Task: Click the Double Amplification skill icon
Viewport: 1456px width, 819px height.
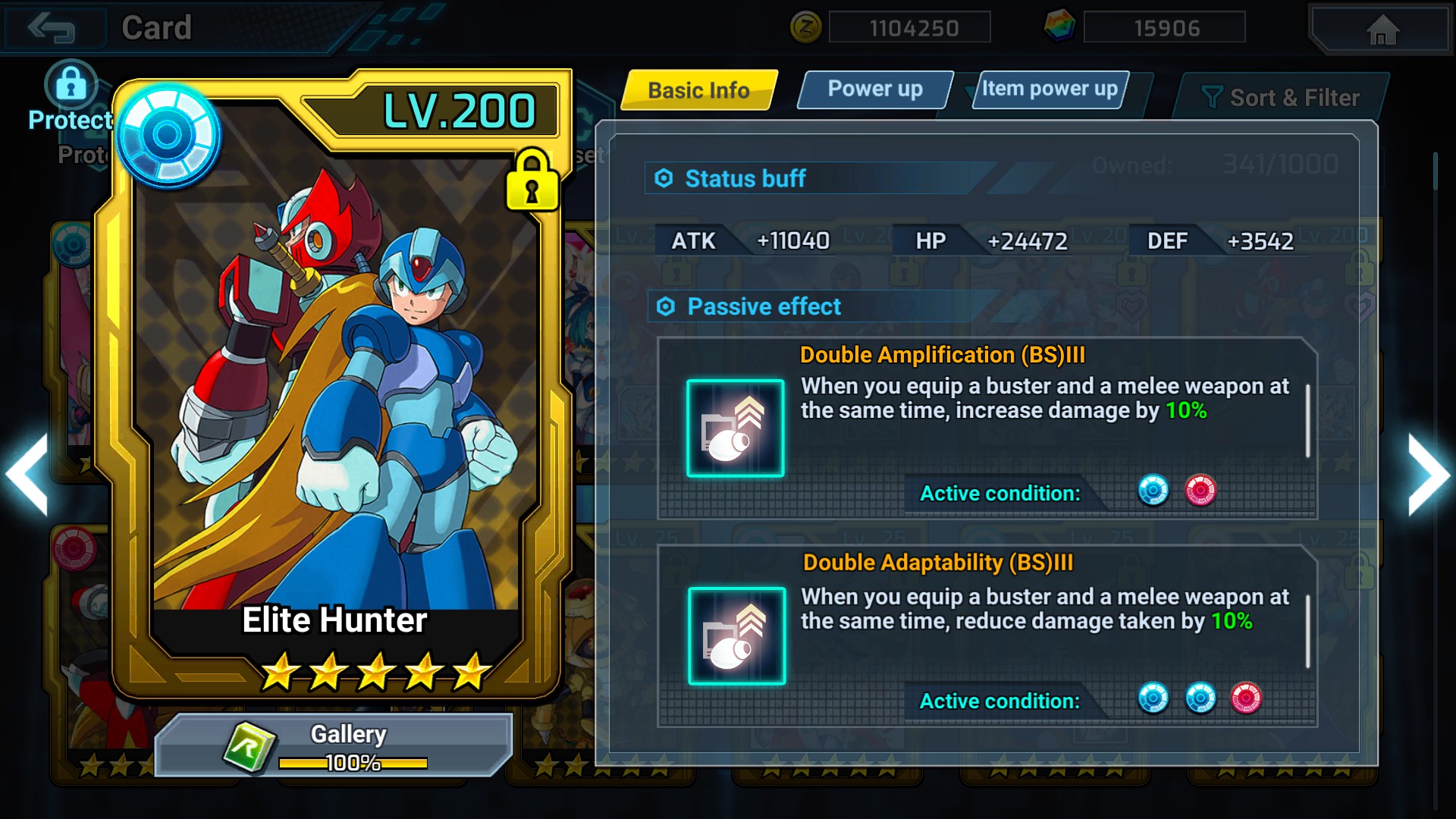Action: 735,428
